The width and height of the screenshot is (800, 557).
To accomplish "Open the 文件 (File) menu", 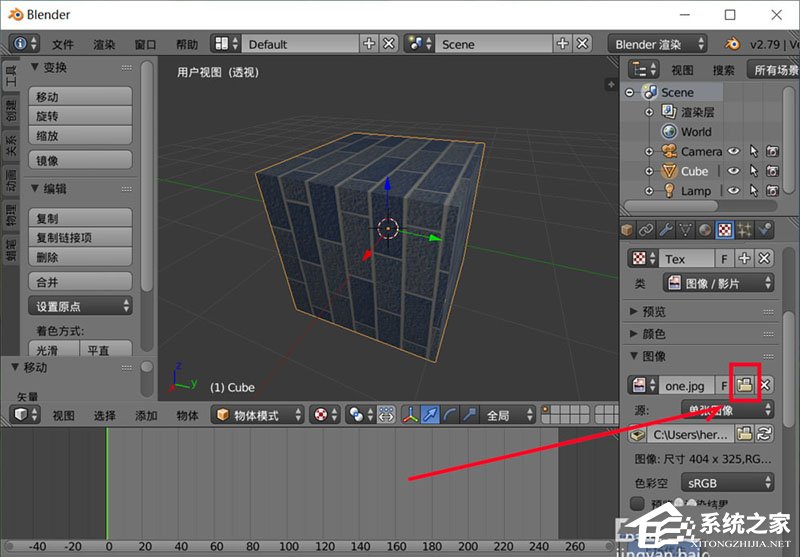I will [63, 44].
